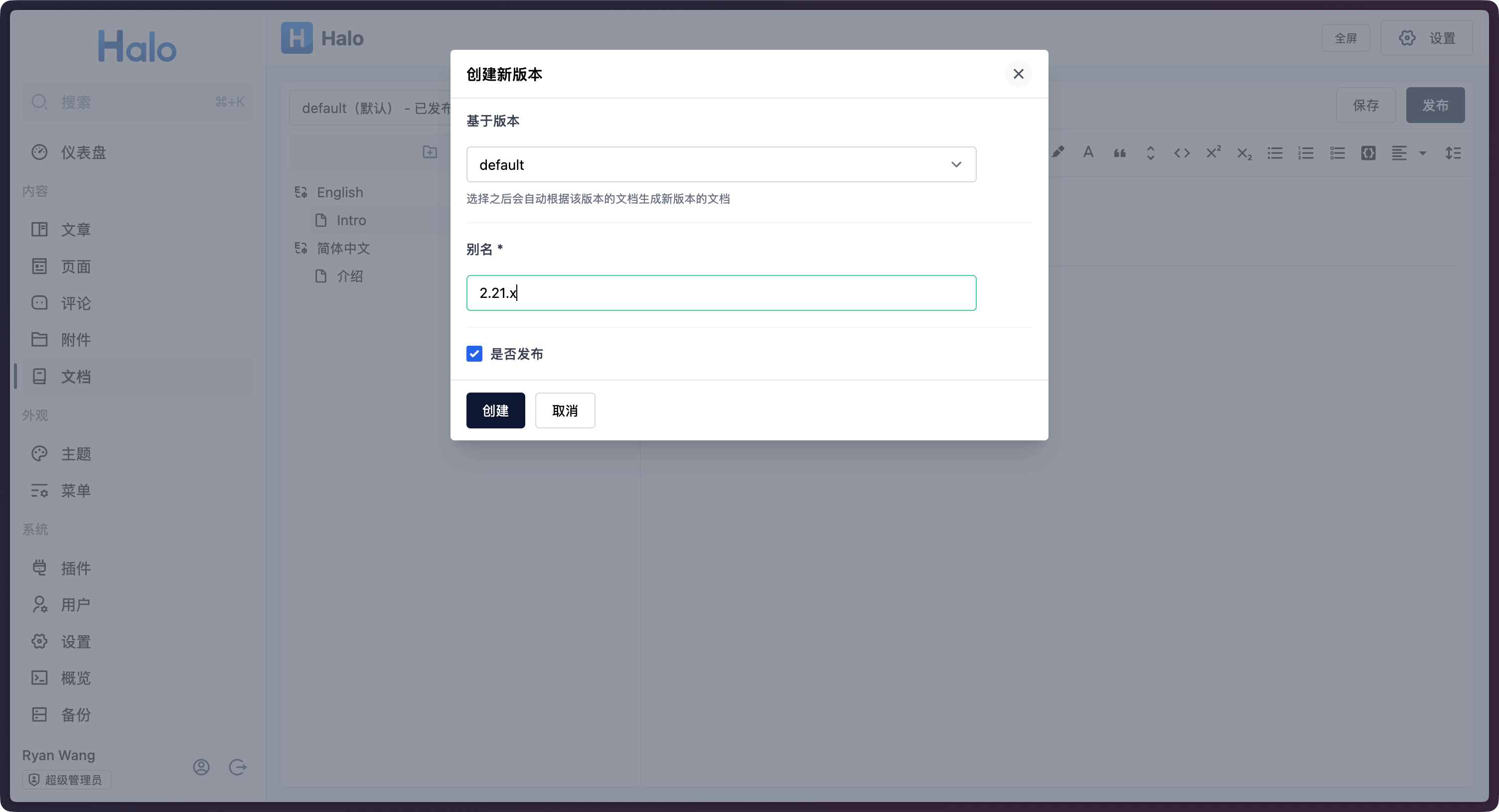Click the blockquote icon in editor toolbar
This screenshot has height=812, width=1499.
1120,153
